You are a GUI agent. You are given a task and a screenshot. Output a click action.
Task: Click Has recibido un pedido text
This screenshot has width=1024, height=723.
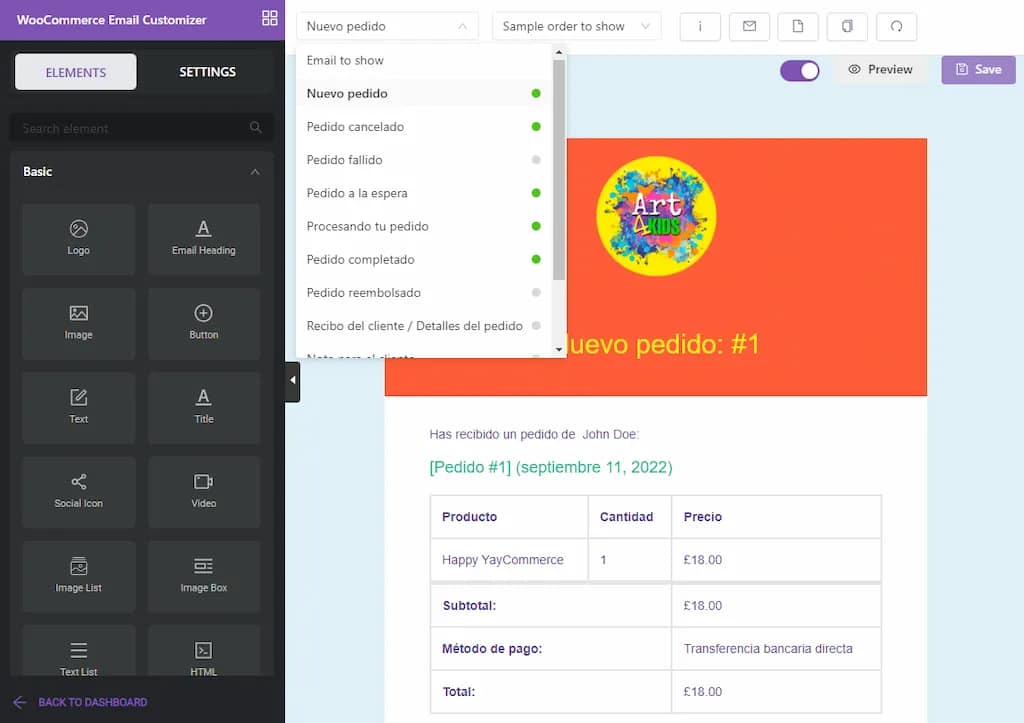coord(534,434)
